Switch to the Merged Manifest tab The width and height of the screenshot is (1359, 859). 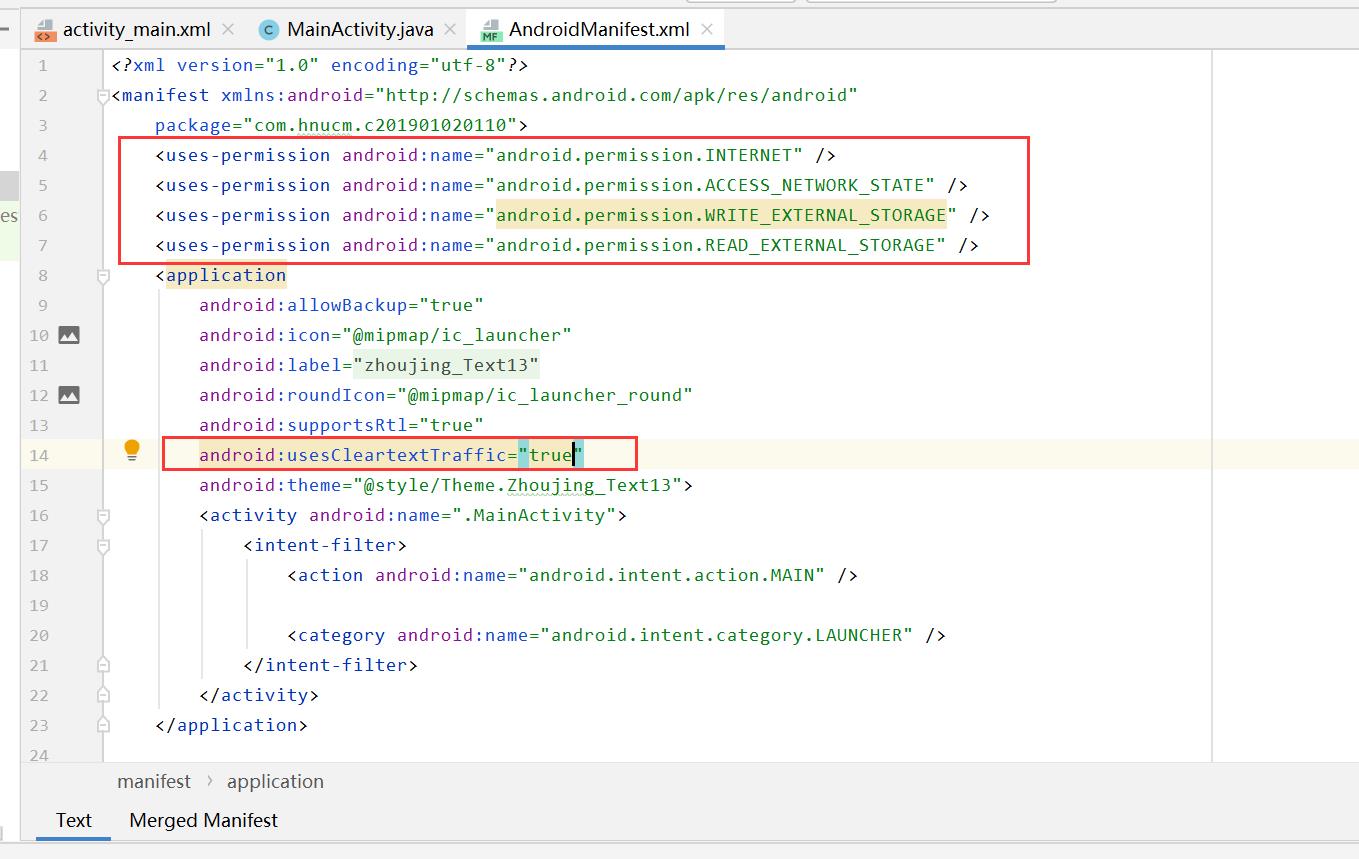[203, 820]
